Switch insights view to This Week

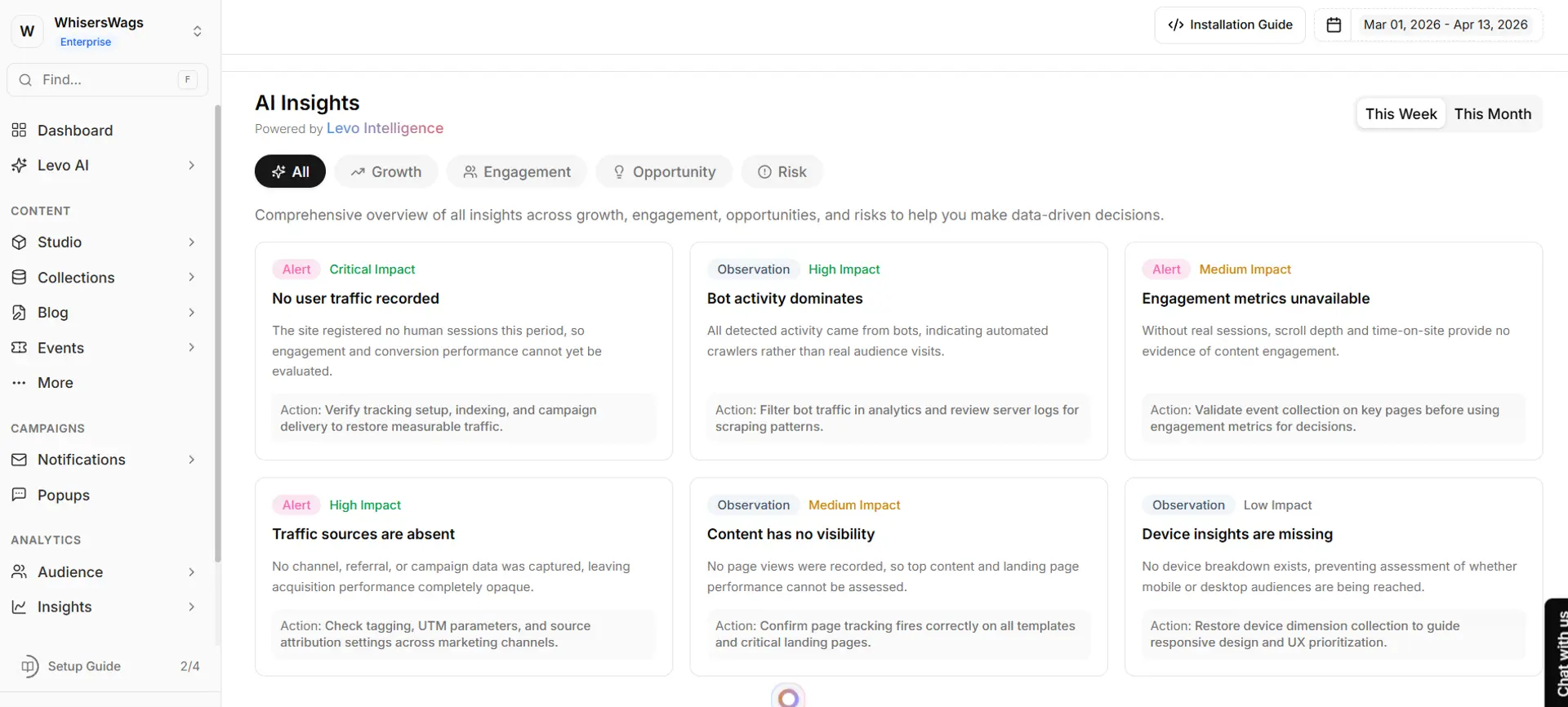[1401, 114]
